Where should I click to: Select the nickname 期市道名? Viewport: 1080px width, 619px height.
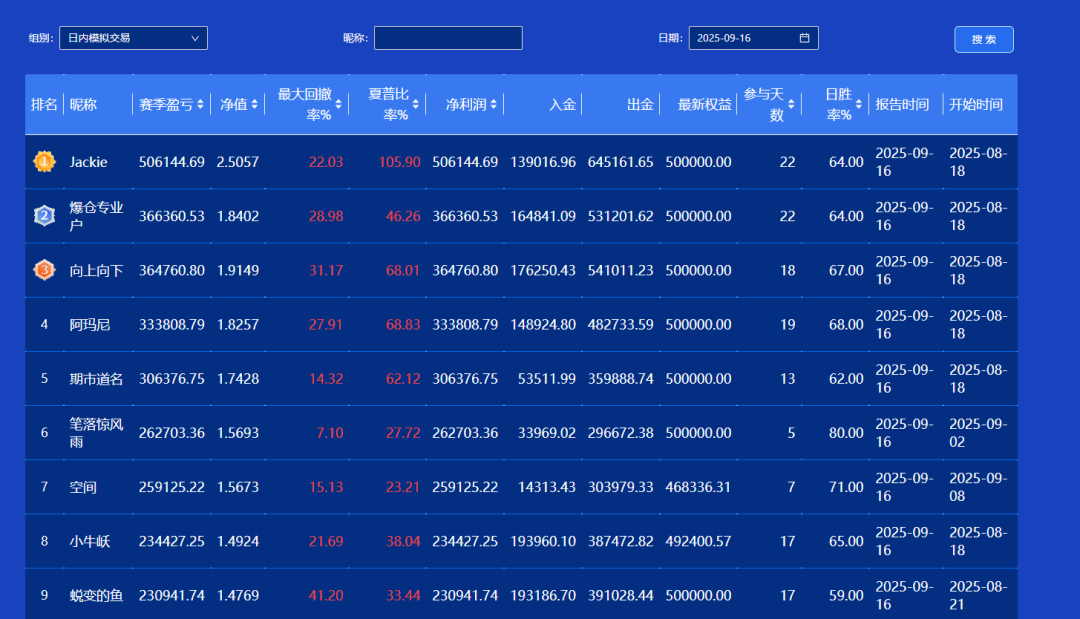(96, 379)
